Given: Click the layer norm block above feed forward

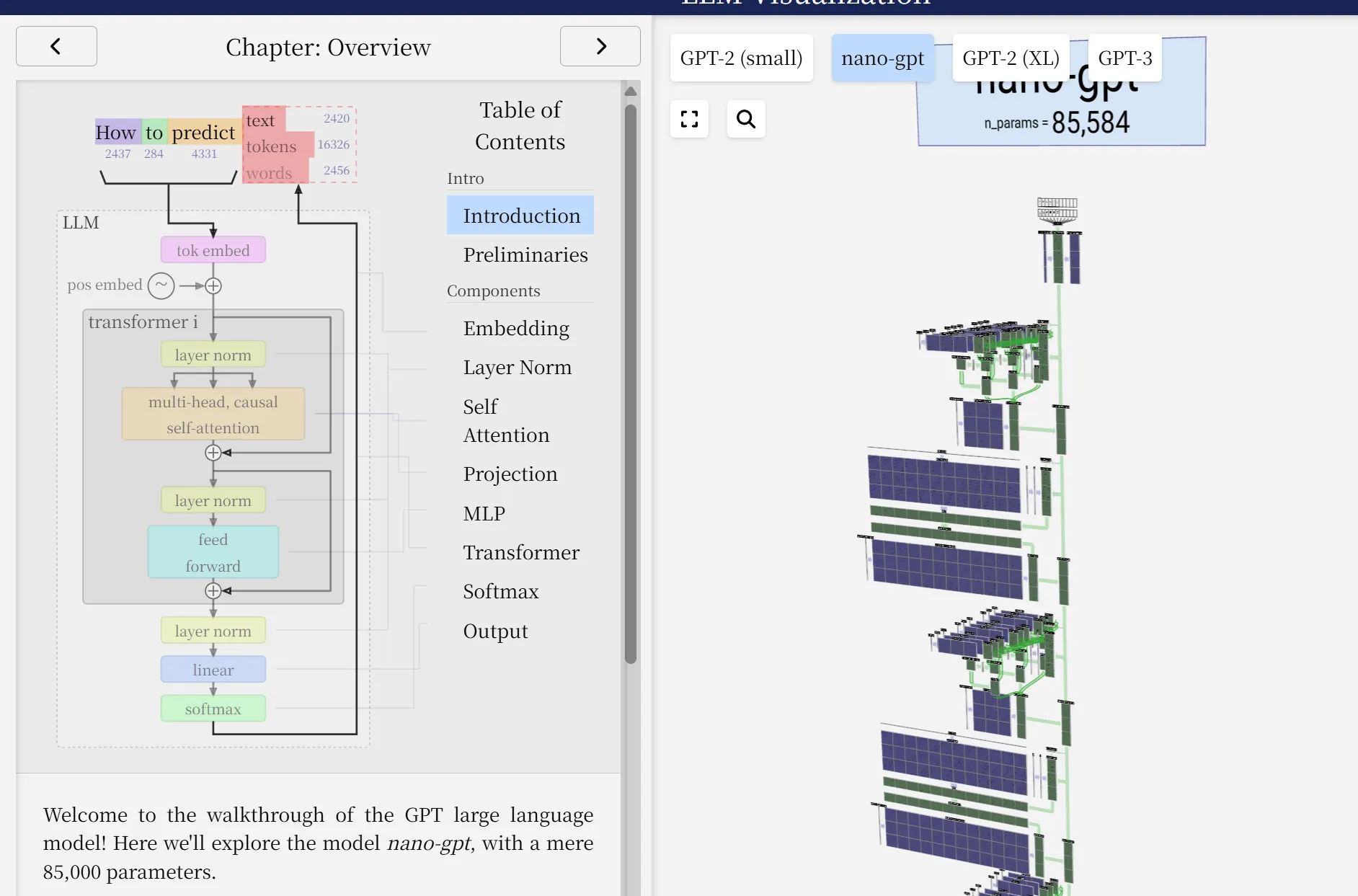Looking at the screenshot, I should click(x=213, y=500).
